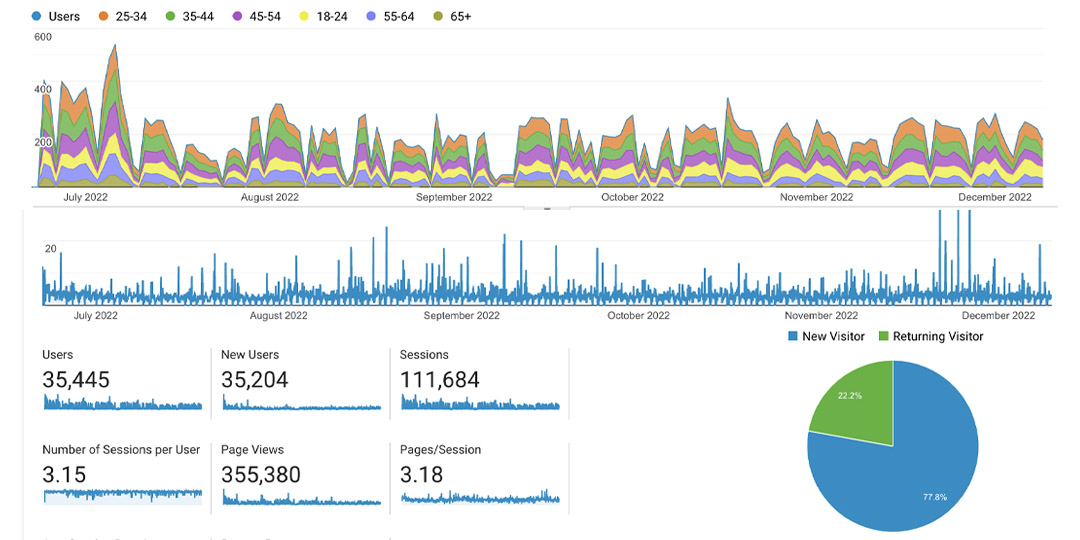1080x540 pixels.
Task: Click November 2022 under the age area chart
Action: (816, 196)
